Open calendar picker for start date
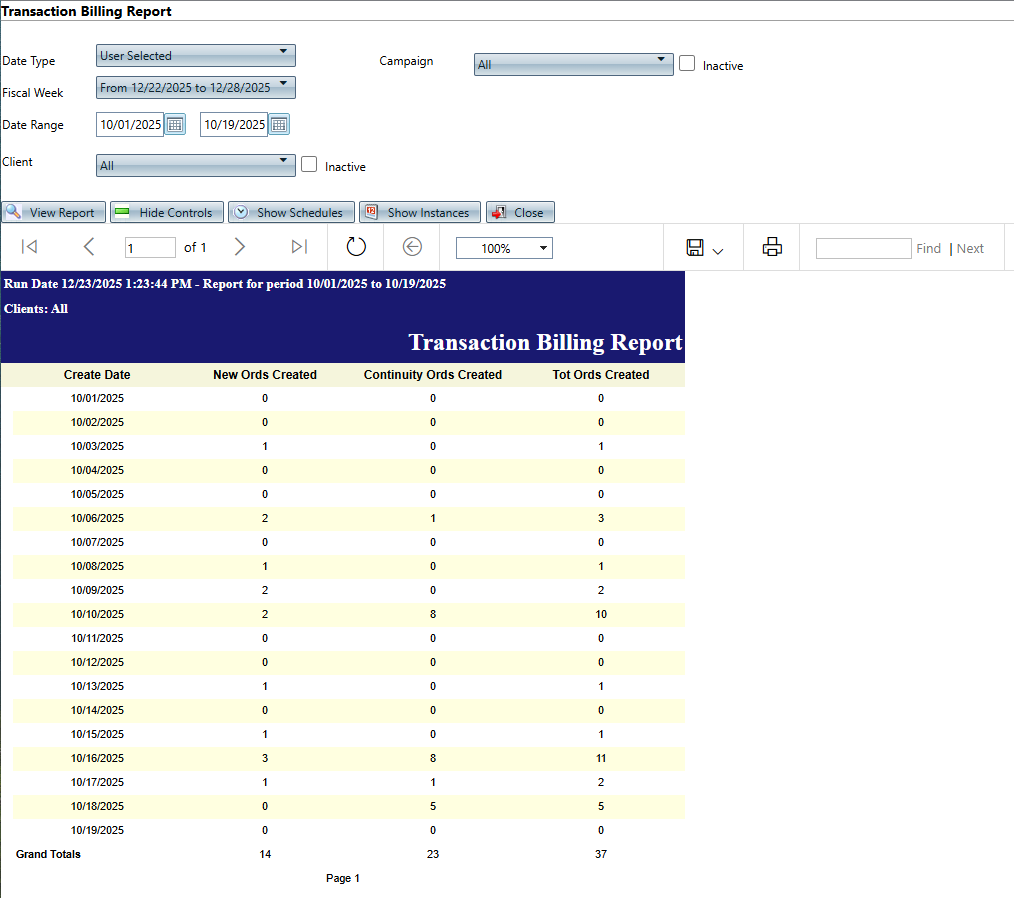This screenshot has height=898, width=1014. point(175,125)
